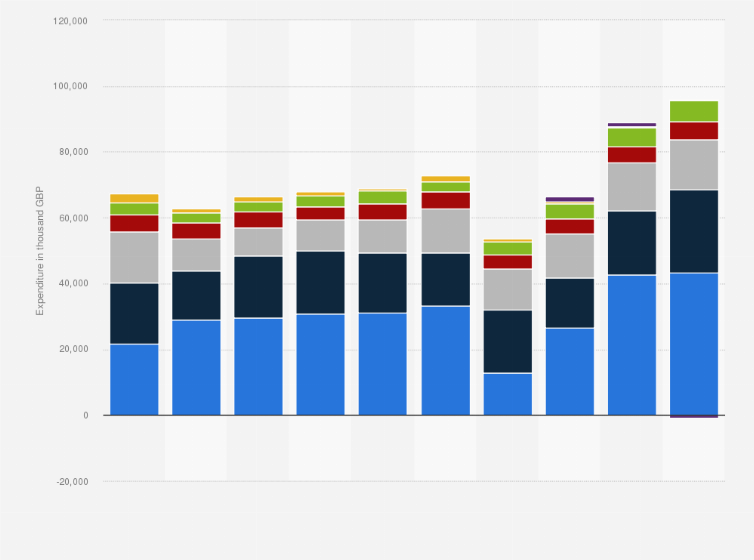Select the grey segment of the fourth bar
The height and width of the screenshot is (560, 754).
click(x=320, y=236)
